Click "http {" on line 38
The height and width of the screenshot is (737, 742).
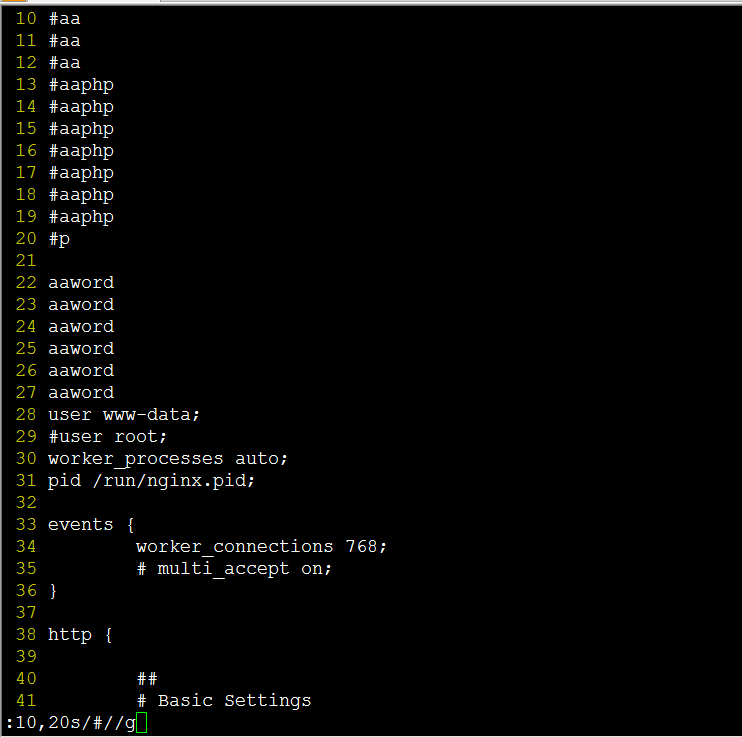(x=80, y=635)
